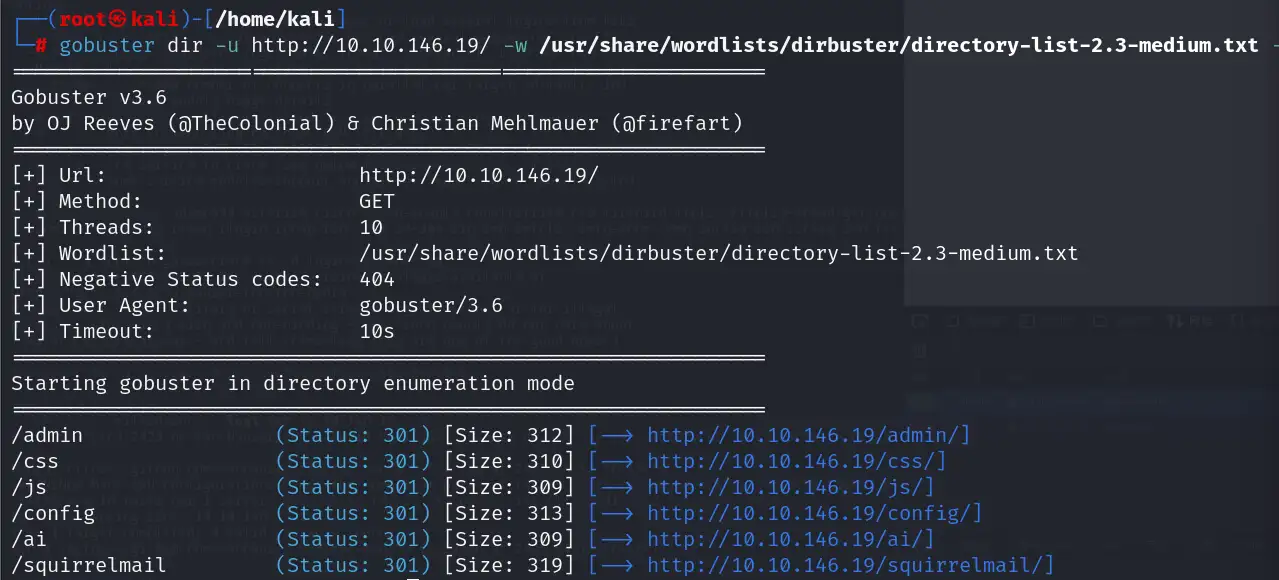Open the http://10.10.146.19/js/ redirect link

point(785,487)
